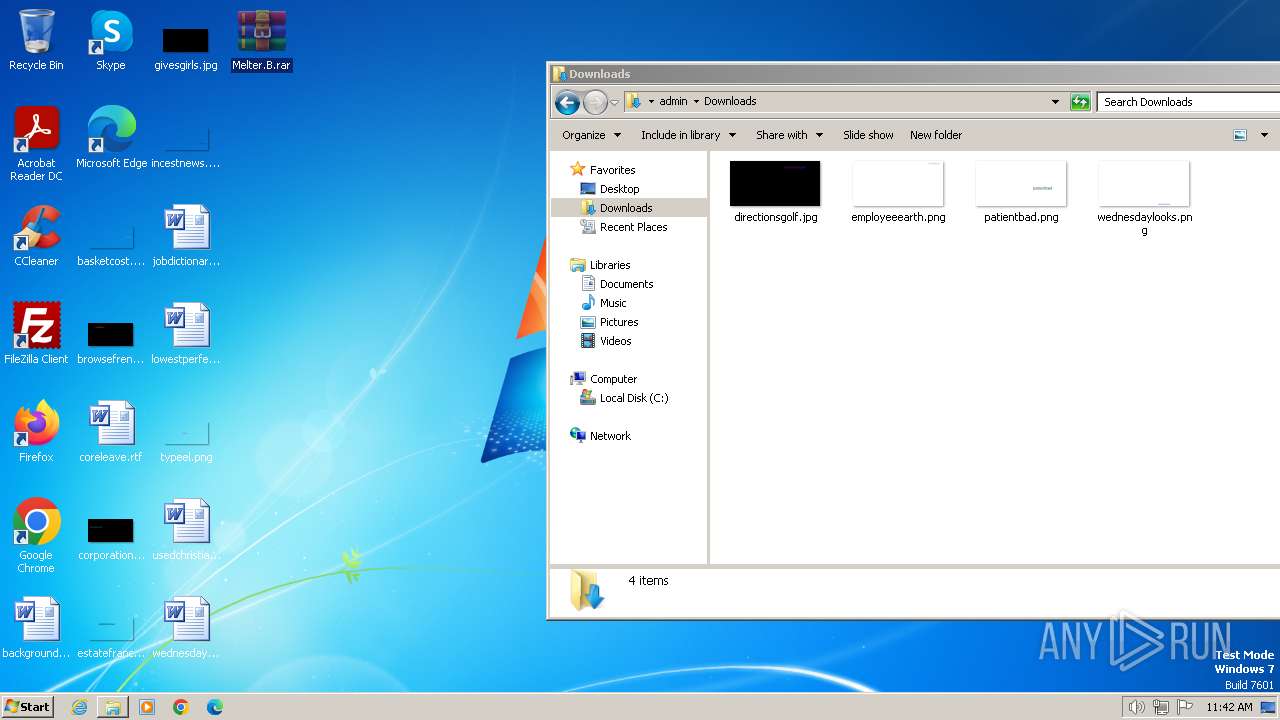Screen dimensions: 1280x720
Task: Select Network in the navigation pane
Action: [x=610, y=436]
